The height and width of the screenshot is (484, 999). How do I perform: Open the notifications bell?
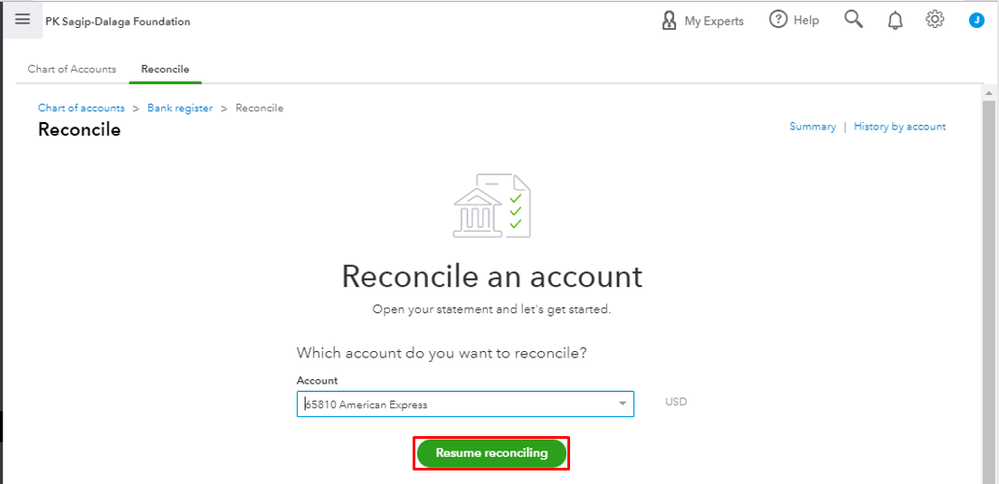[895, 20]
